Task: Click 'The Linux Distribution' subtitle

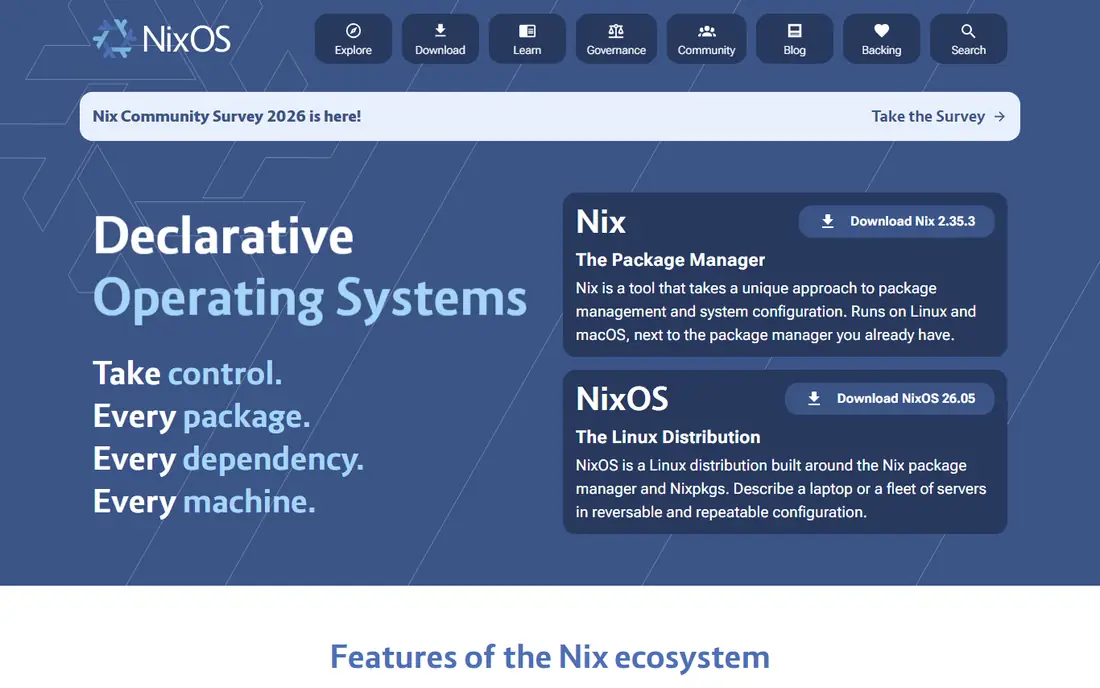Action: (668, 437)
